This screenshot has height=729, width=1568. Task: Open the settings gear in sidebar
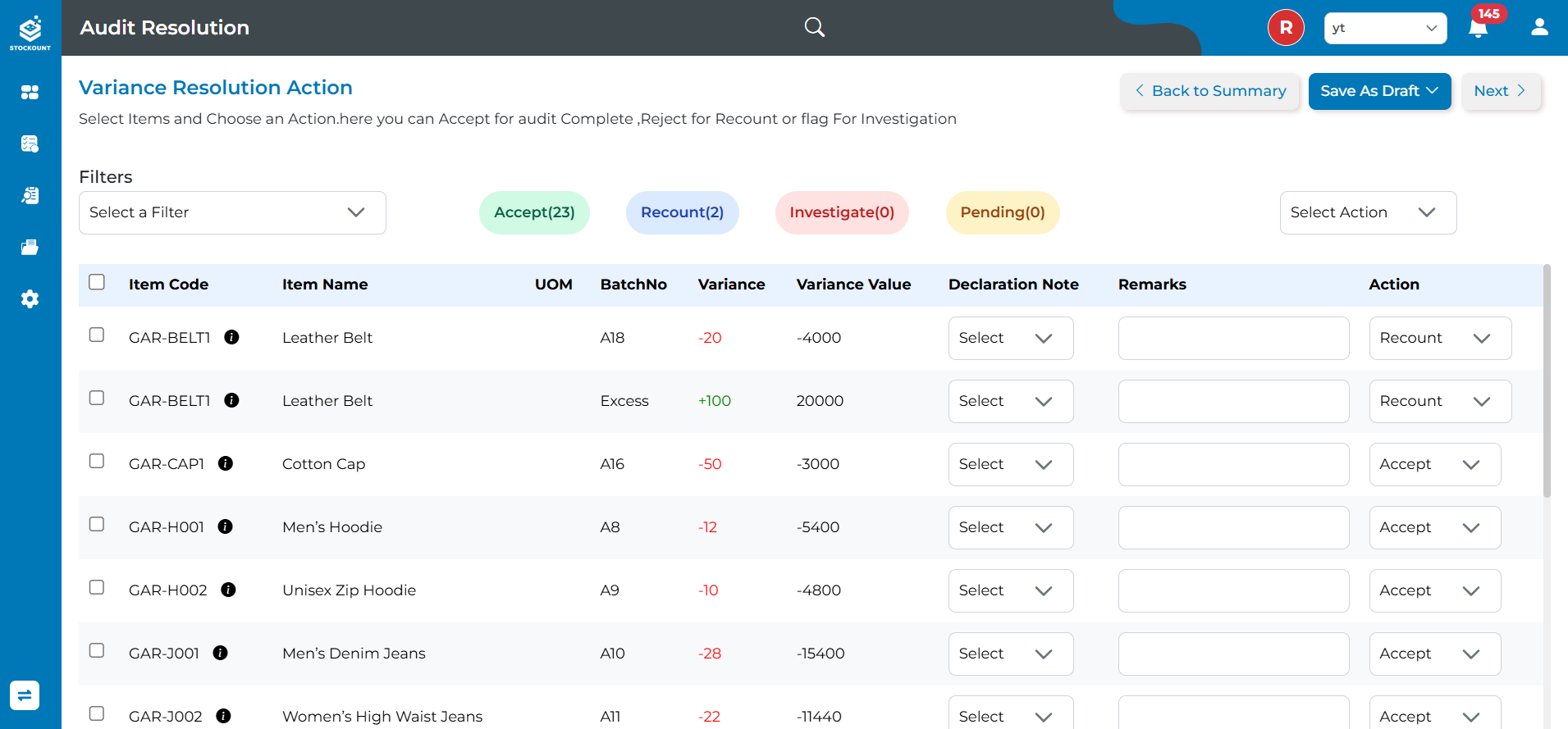tap(30, 298)
